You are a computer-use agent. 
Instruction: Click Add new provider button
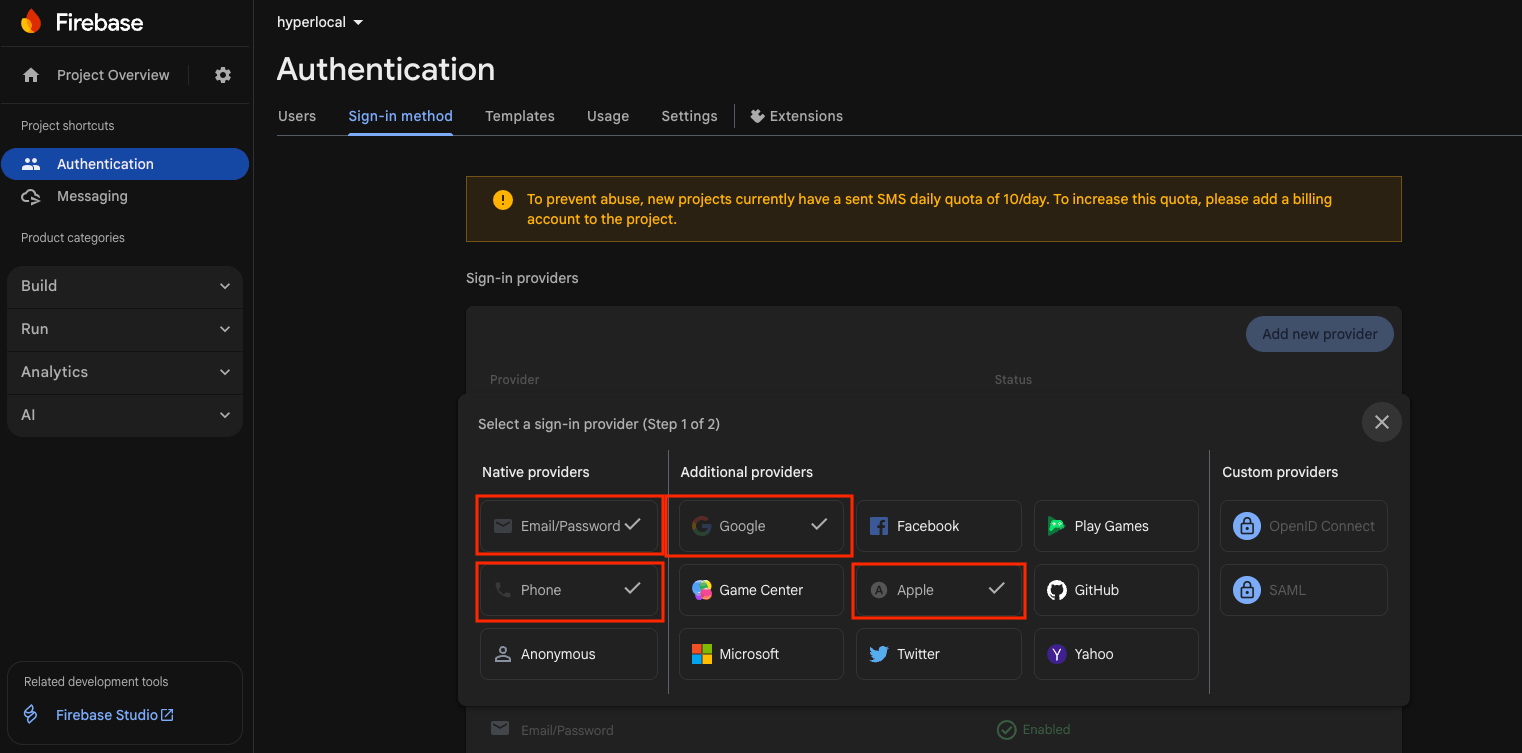coord(1319,334)
